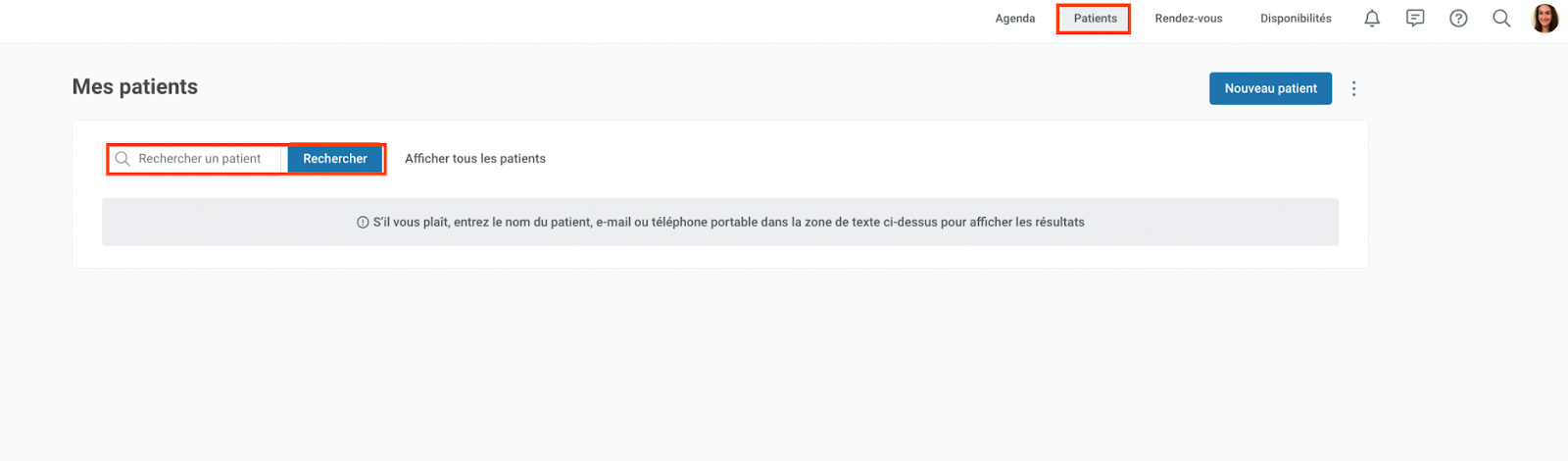This screenshot has height=461, width=1568.
Task: Open the notifications bell
Action: click(1372, 19)
